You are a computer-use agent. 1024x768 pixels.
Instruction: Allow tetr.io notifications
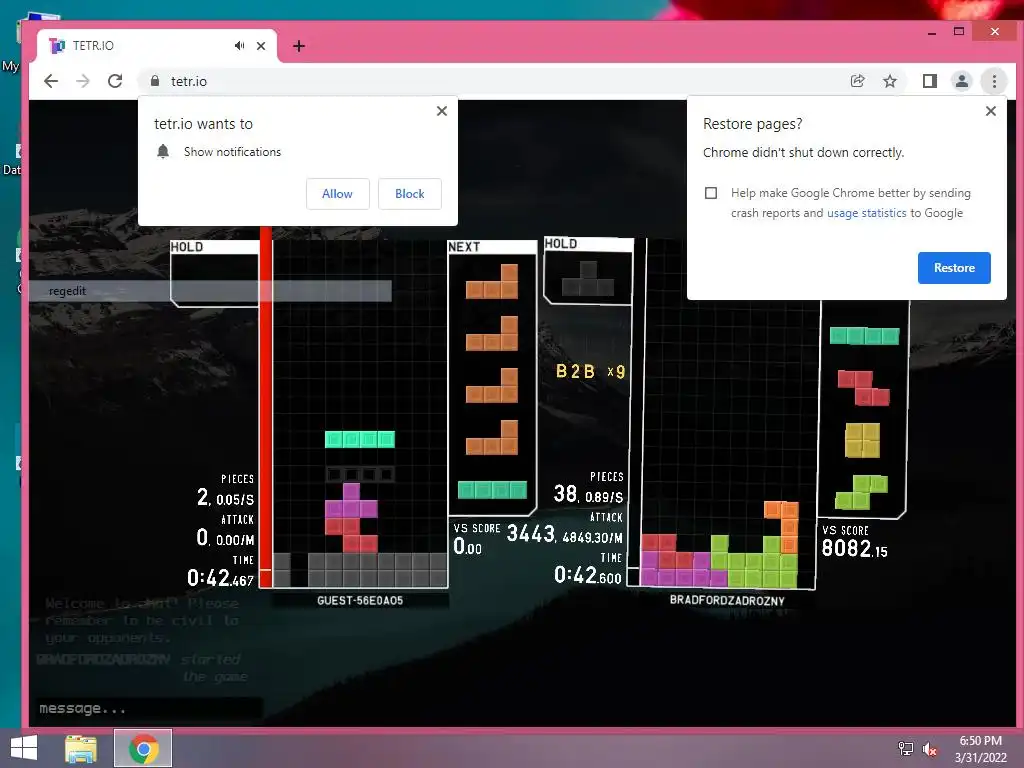[x=338, y=194]
